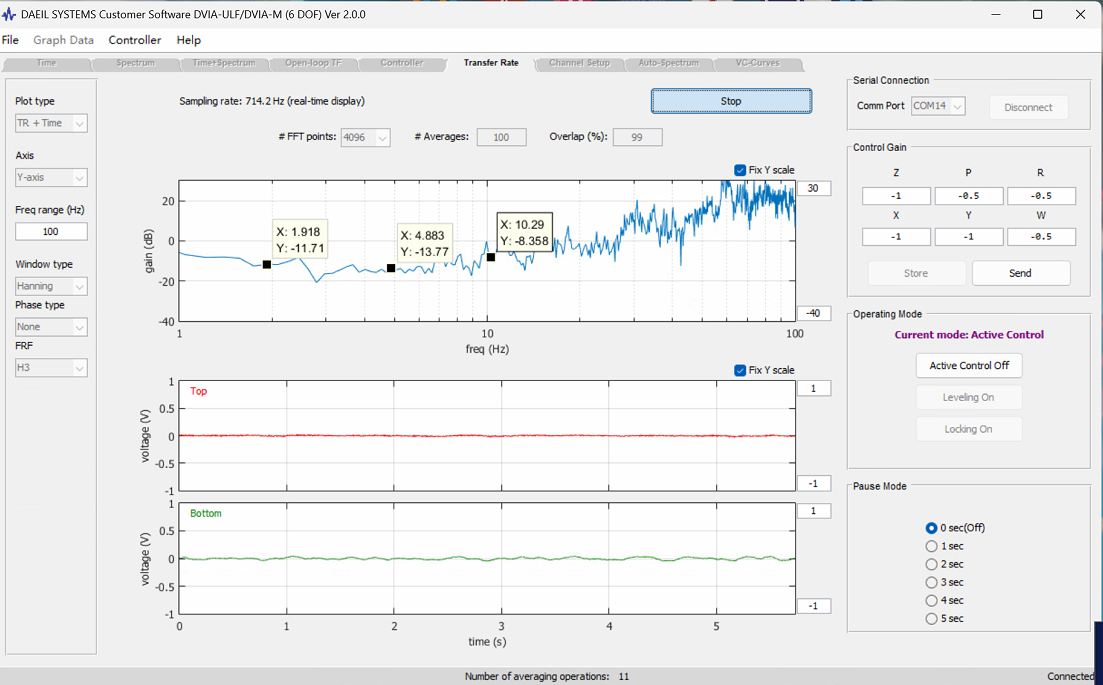
Task: Open the Help menu
Action: pyautogui.click(x=189, y=40)
